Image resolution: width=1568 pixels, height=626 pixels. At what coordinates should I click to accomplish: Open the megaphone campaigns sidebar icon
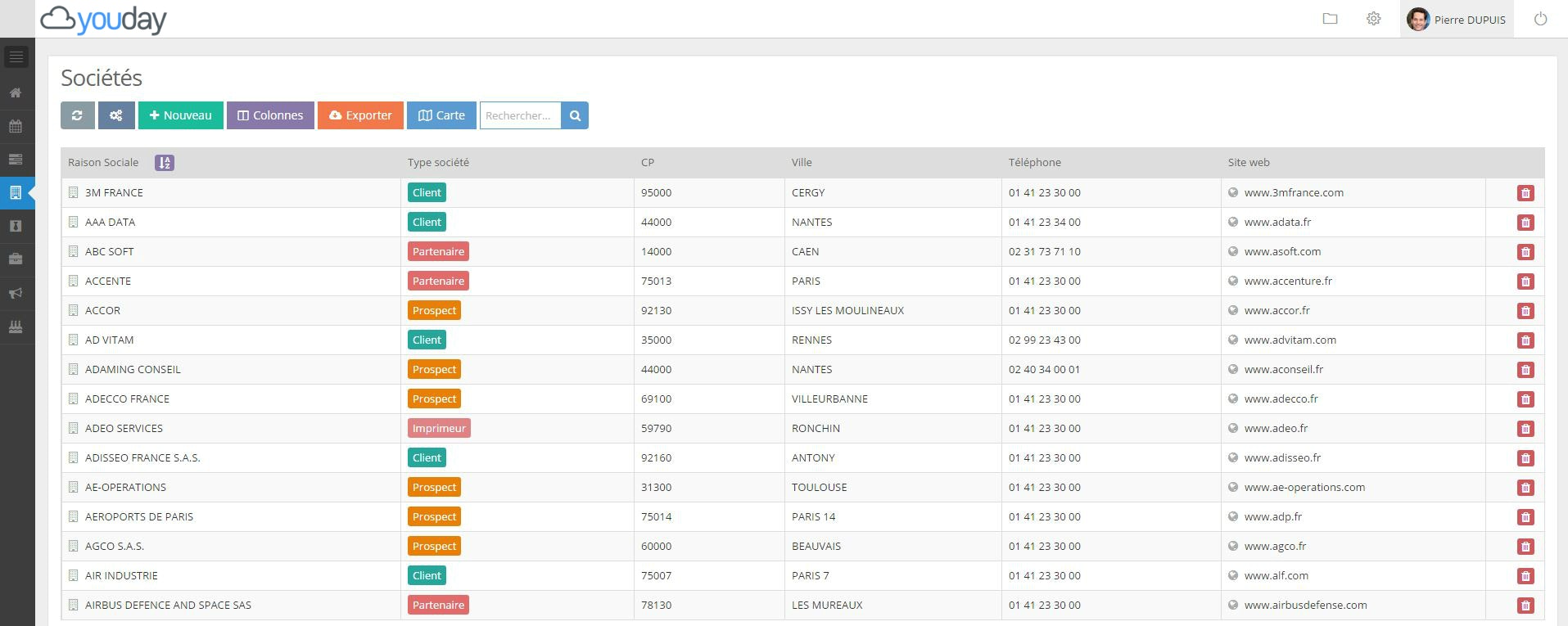point(16,293)
